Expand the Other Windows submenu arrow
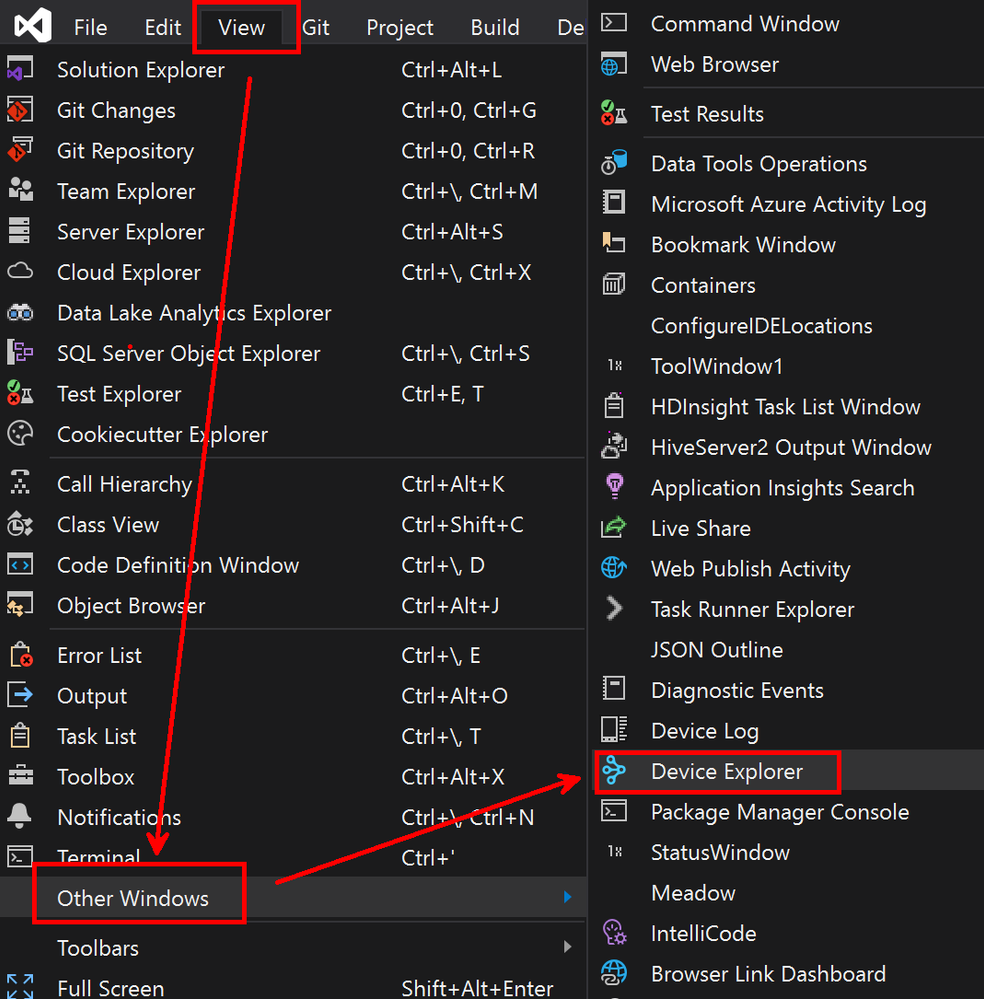984x999 pixels. [x=567, y=897]
